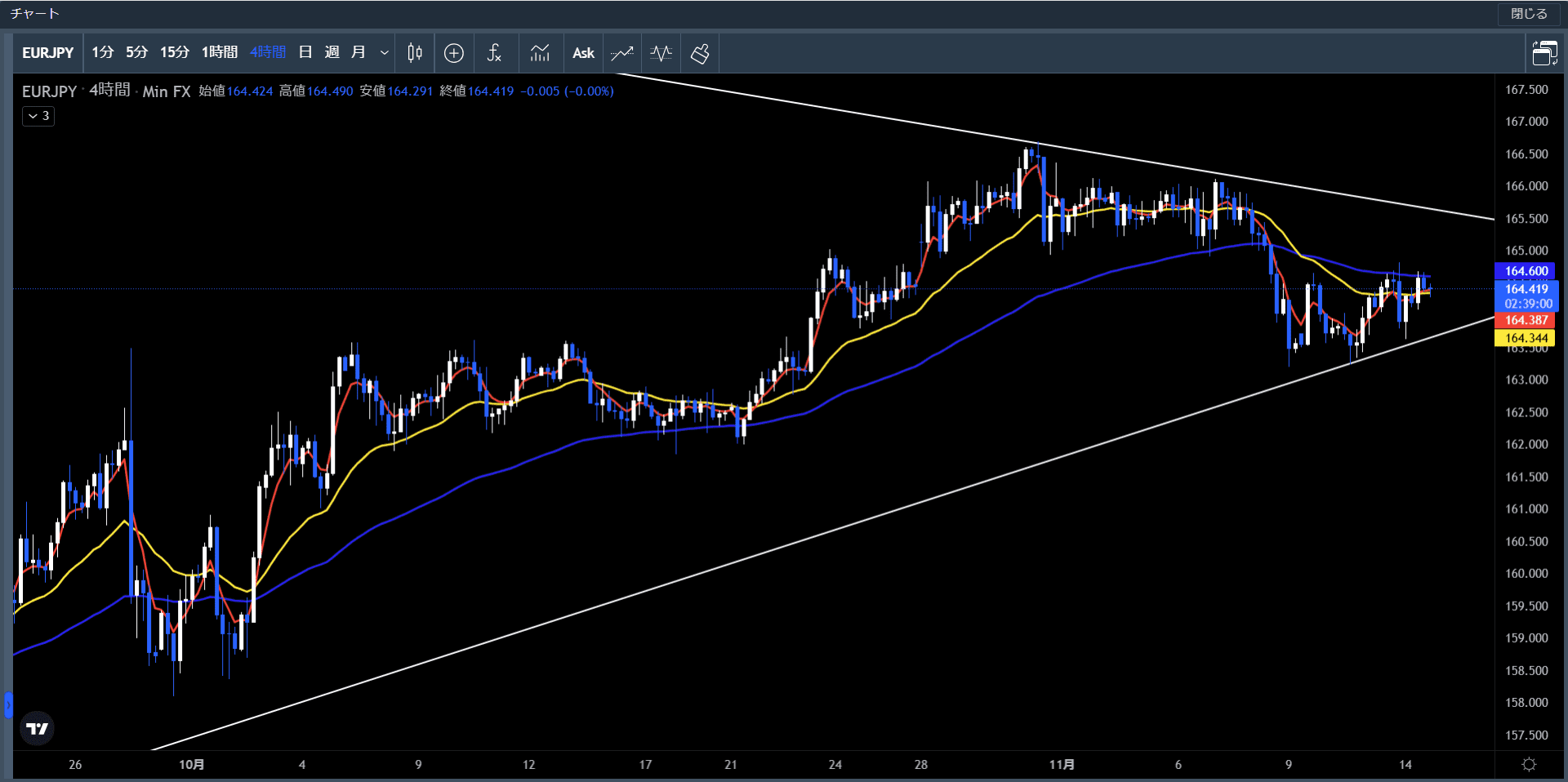This screenshot has width=1568, height=782.
Task: Click the 始値 164.424 open value
Action: [x=236, y=91]
